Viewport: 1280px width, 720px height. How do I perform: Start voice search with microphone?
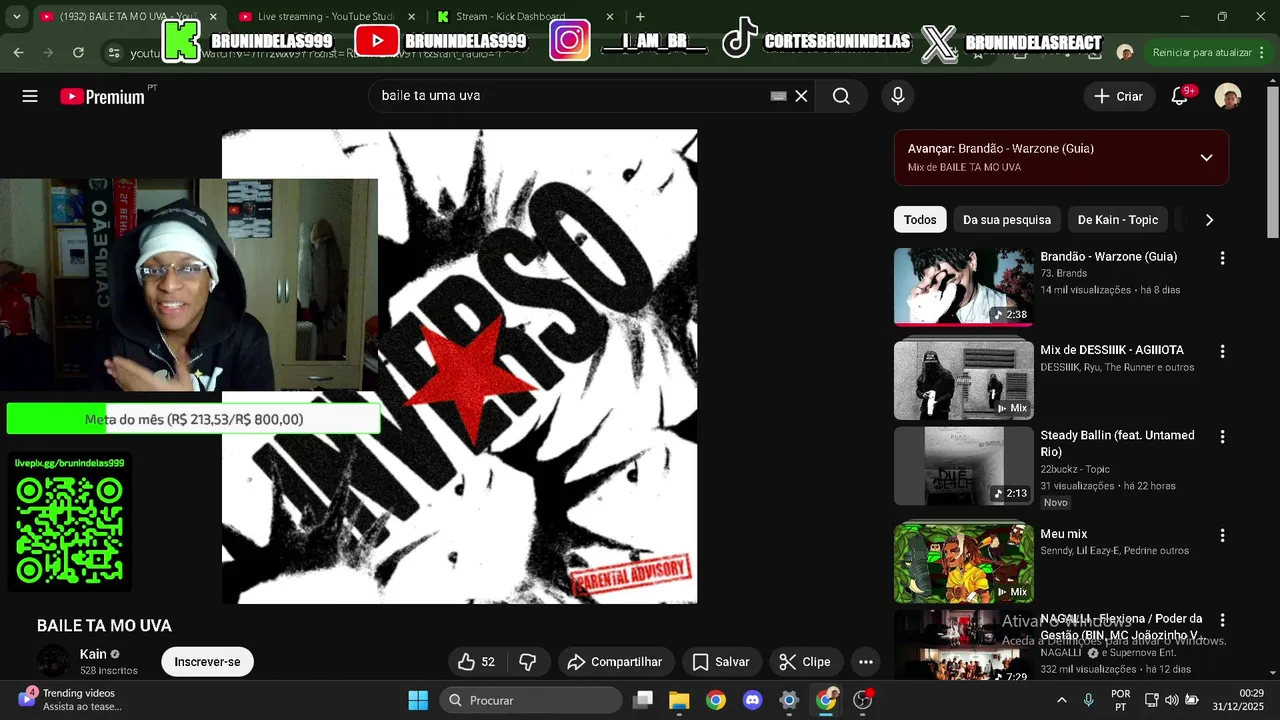pyautogui.click(x=898, y=96)
